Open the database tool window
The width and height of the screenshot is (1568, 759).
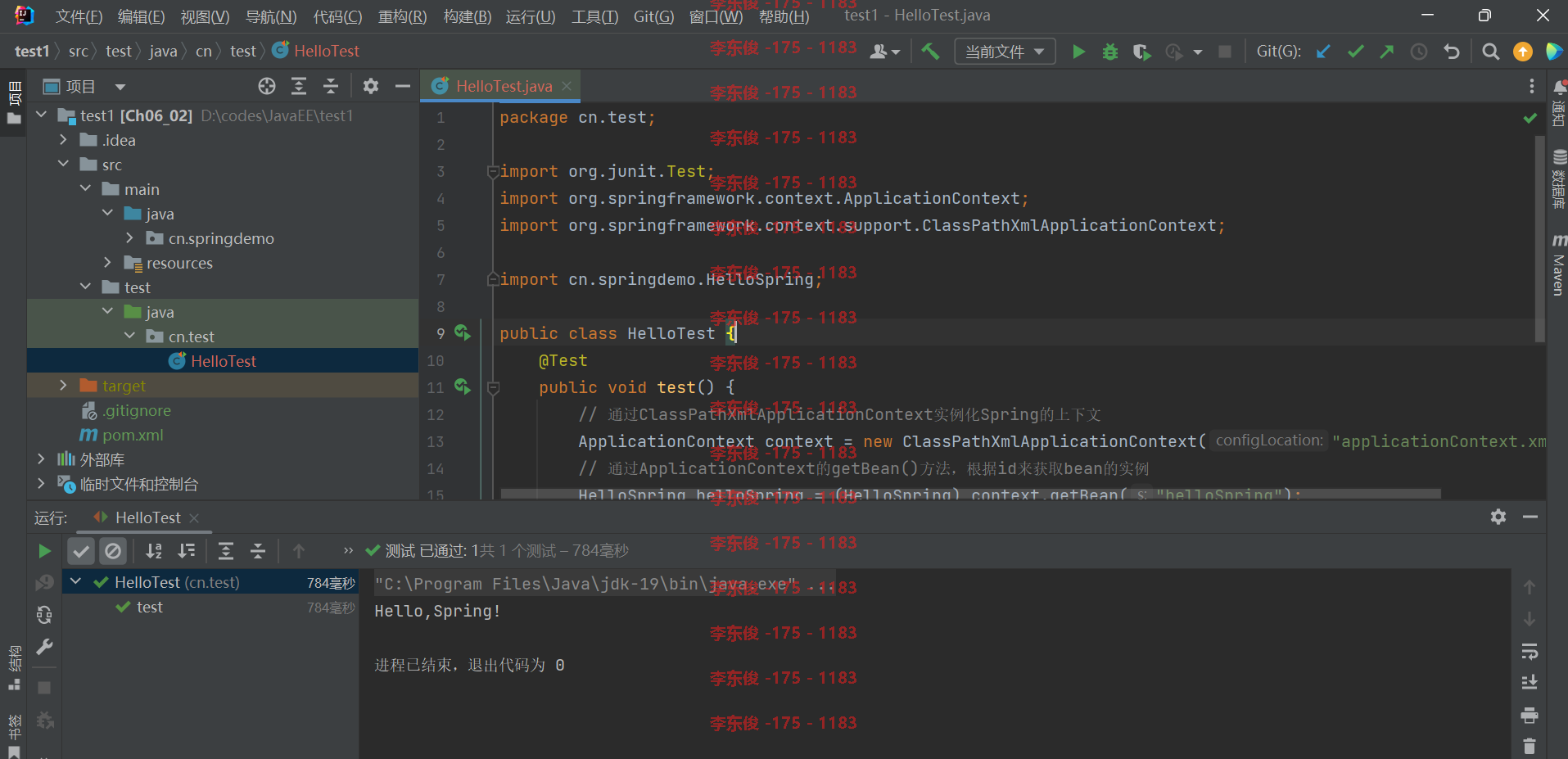(1558, 179)
